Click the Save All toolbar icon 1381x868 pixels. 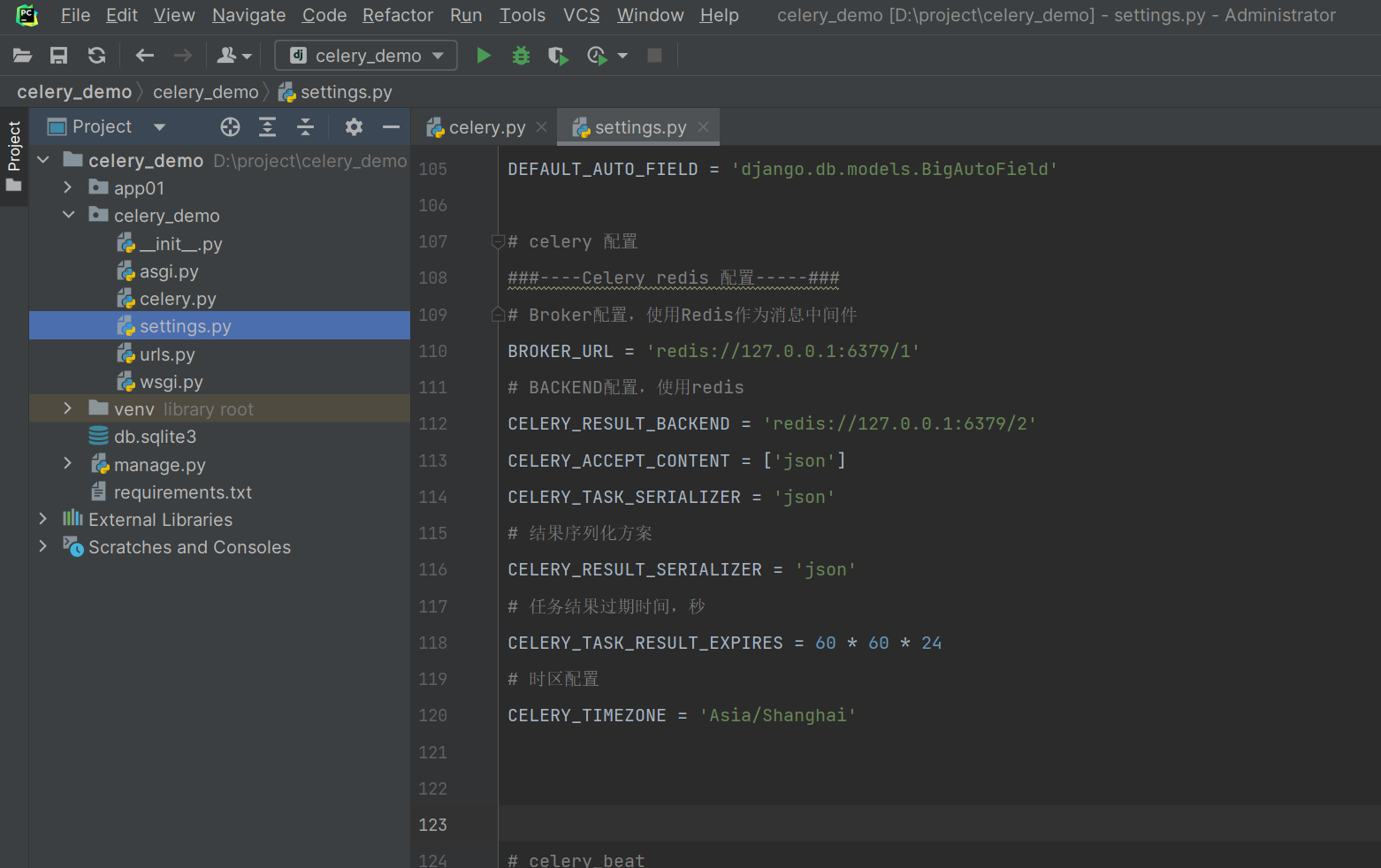point(59,56)
